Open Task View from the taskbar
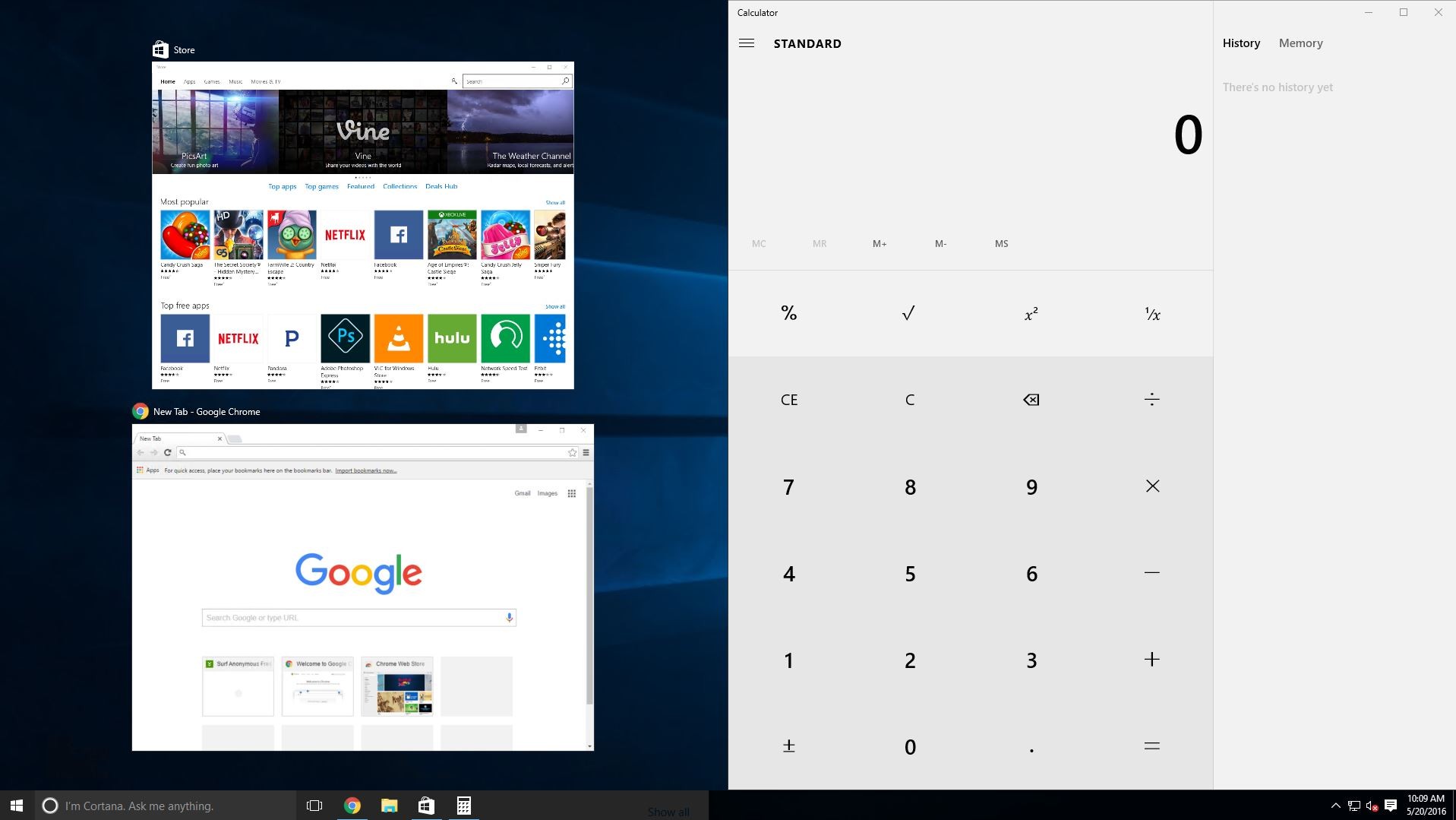 tap(314, 806)
